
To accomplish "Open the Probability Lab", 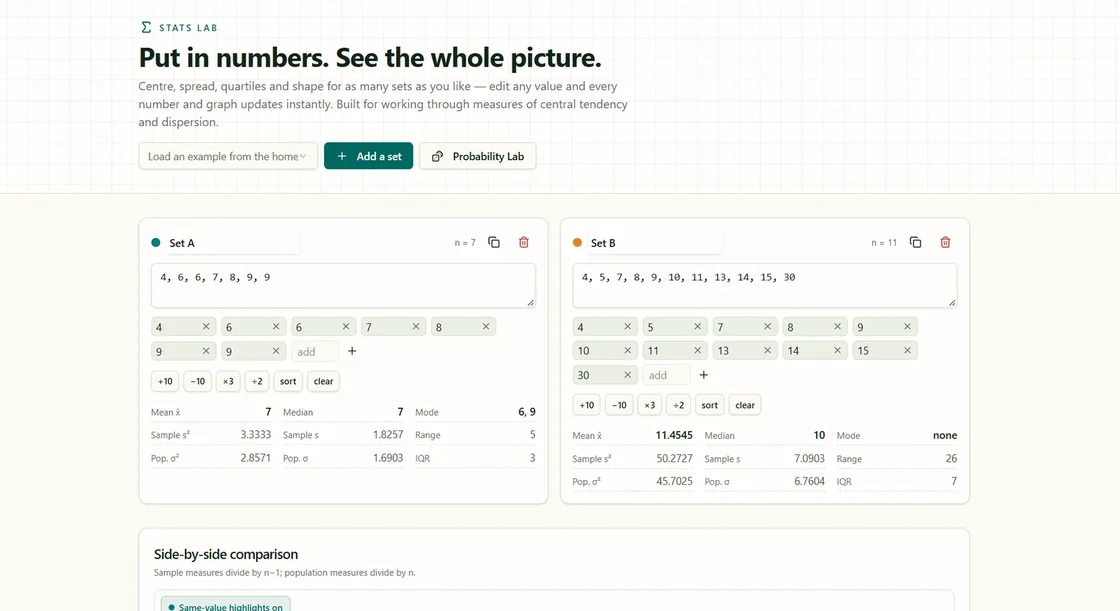I will (478, 156).
